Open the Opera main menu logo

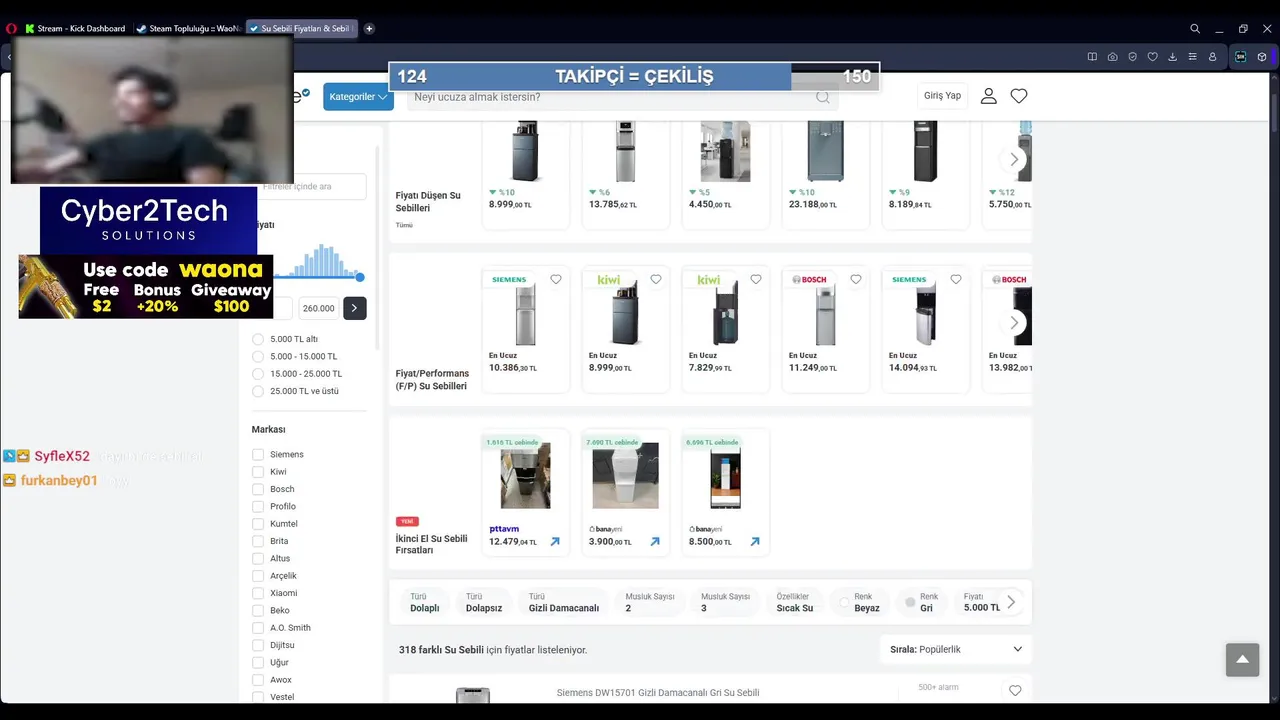pos(11,29)
